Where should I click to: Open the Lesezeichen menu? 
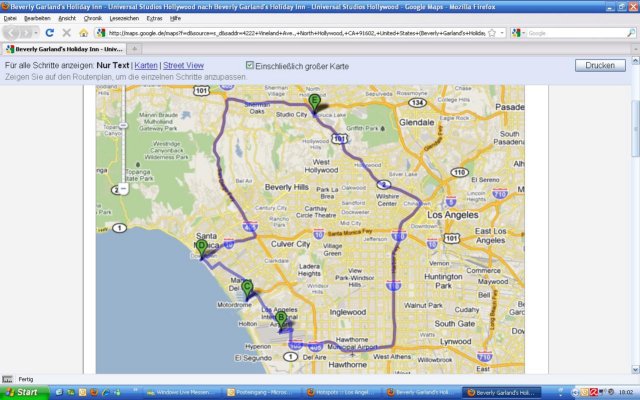[124, 18]
